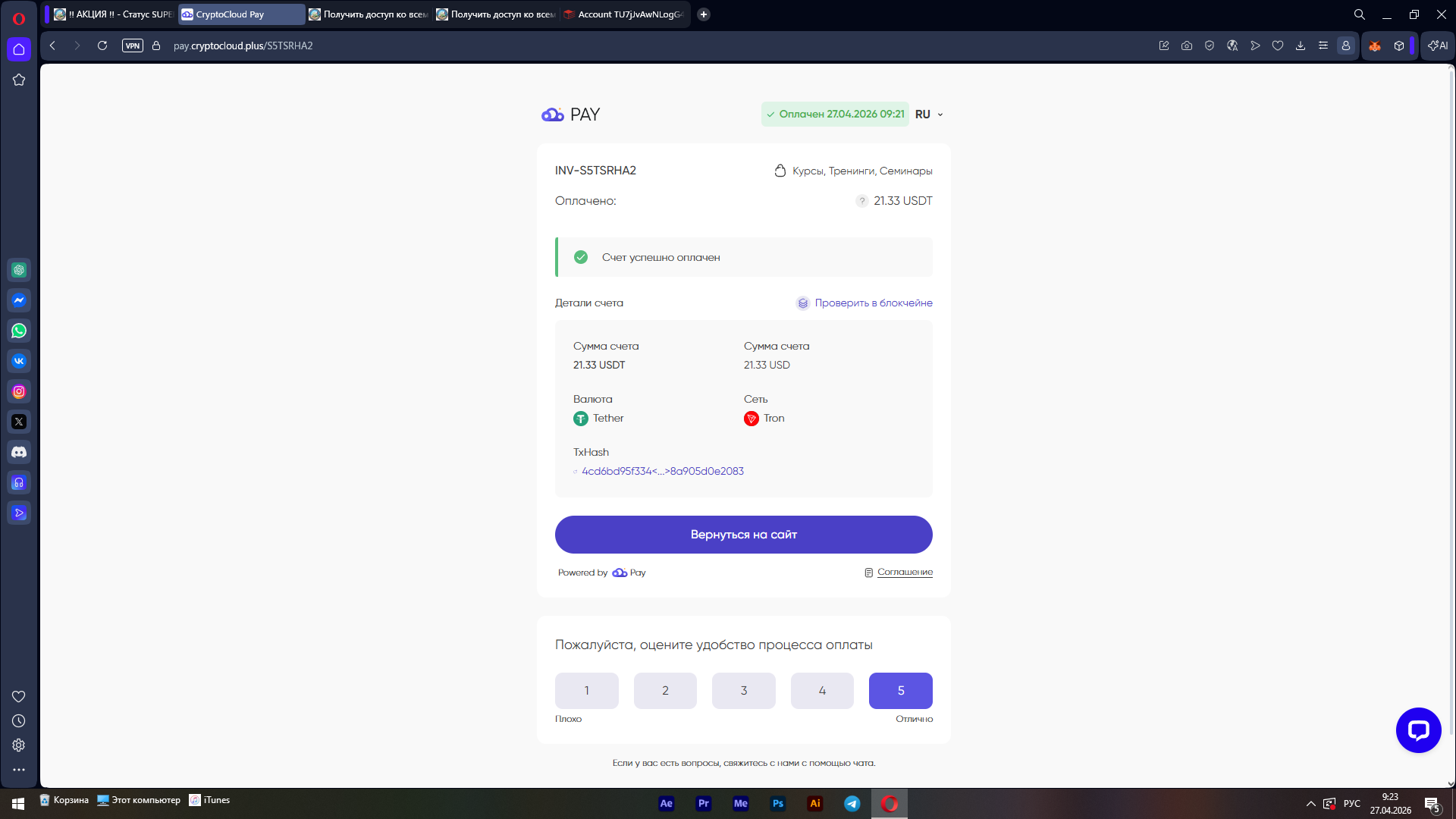Rate the payment process with 3
The height and width of the screenshot is (819, 1456).
[744, 691]
